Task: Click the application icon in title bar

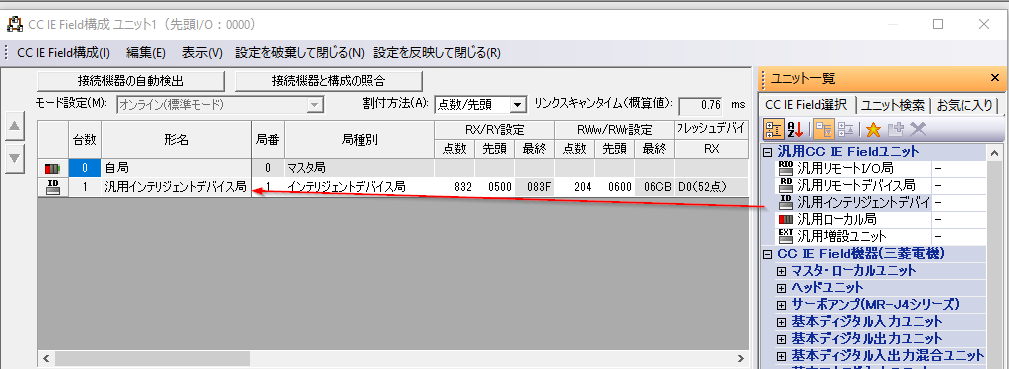Action: (14, 24)
